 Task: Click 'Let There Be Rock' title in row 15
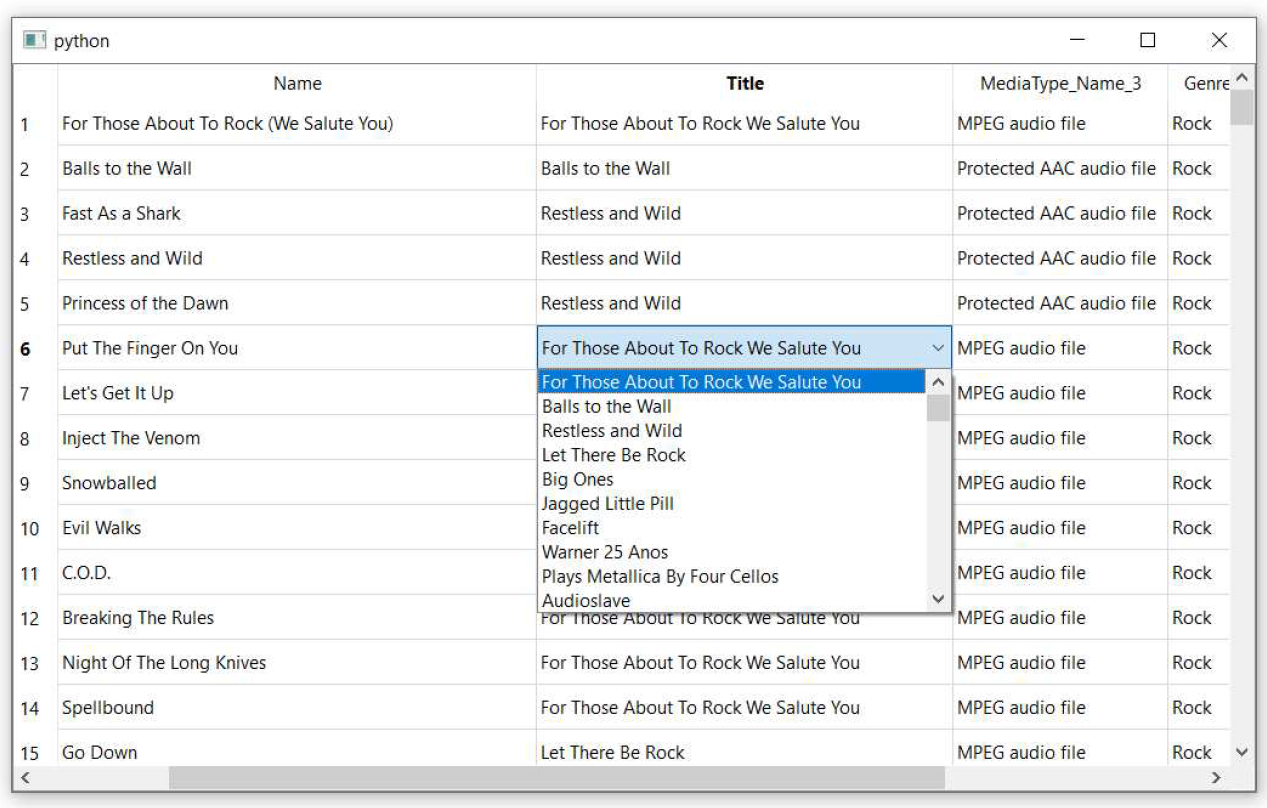744,750
